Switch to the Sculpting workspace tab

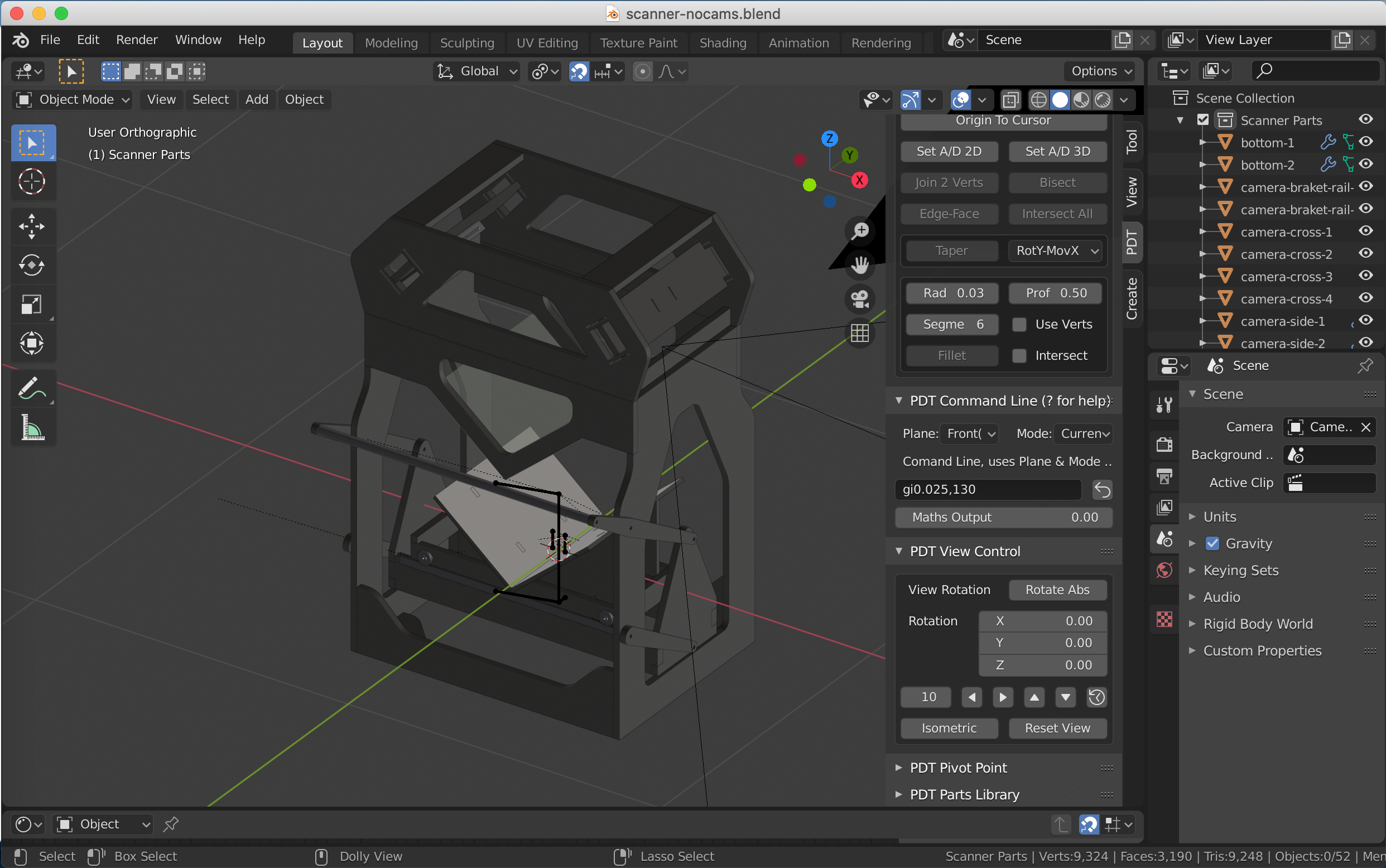click(466, 43)
